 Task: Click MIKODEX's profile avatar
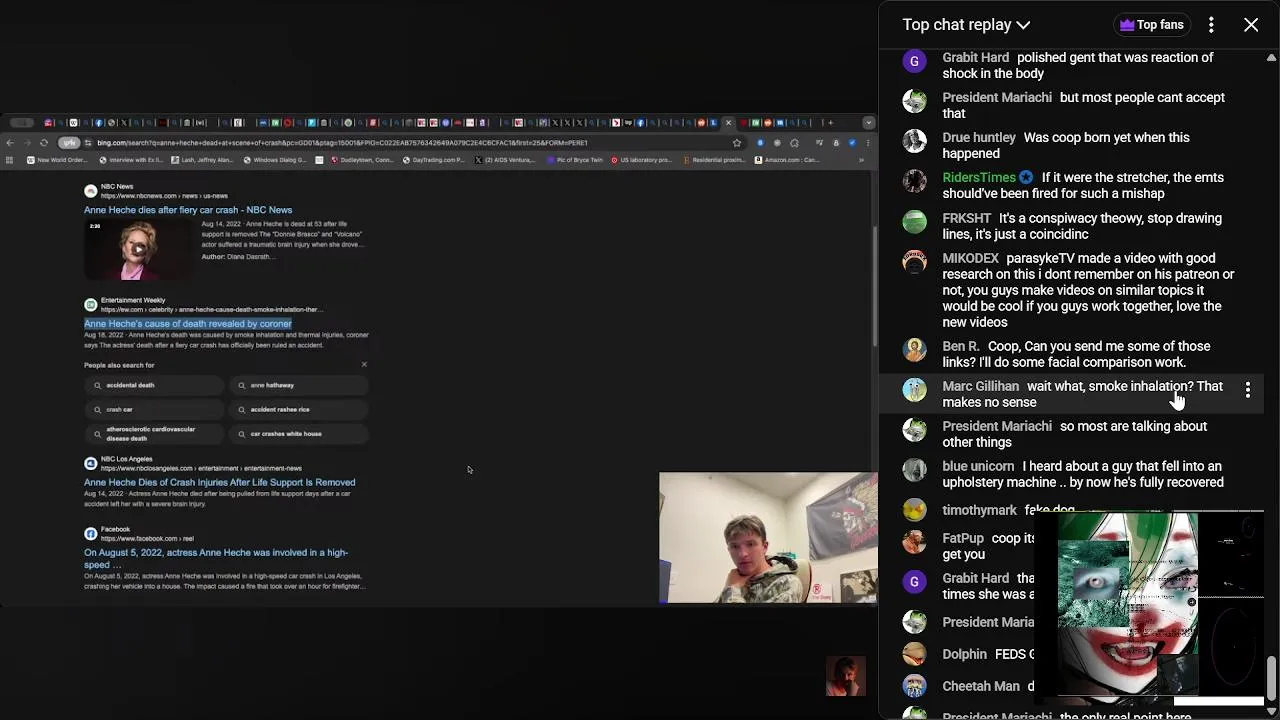[x=914, y=262]
